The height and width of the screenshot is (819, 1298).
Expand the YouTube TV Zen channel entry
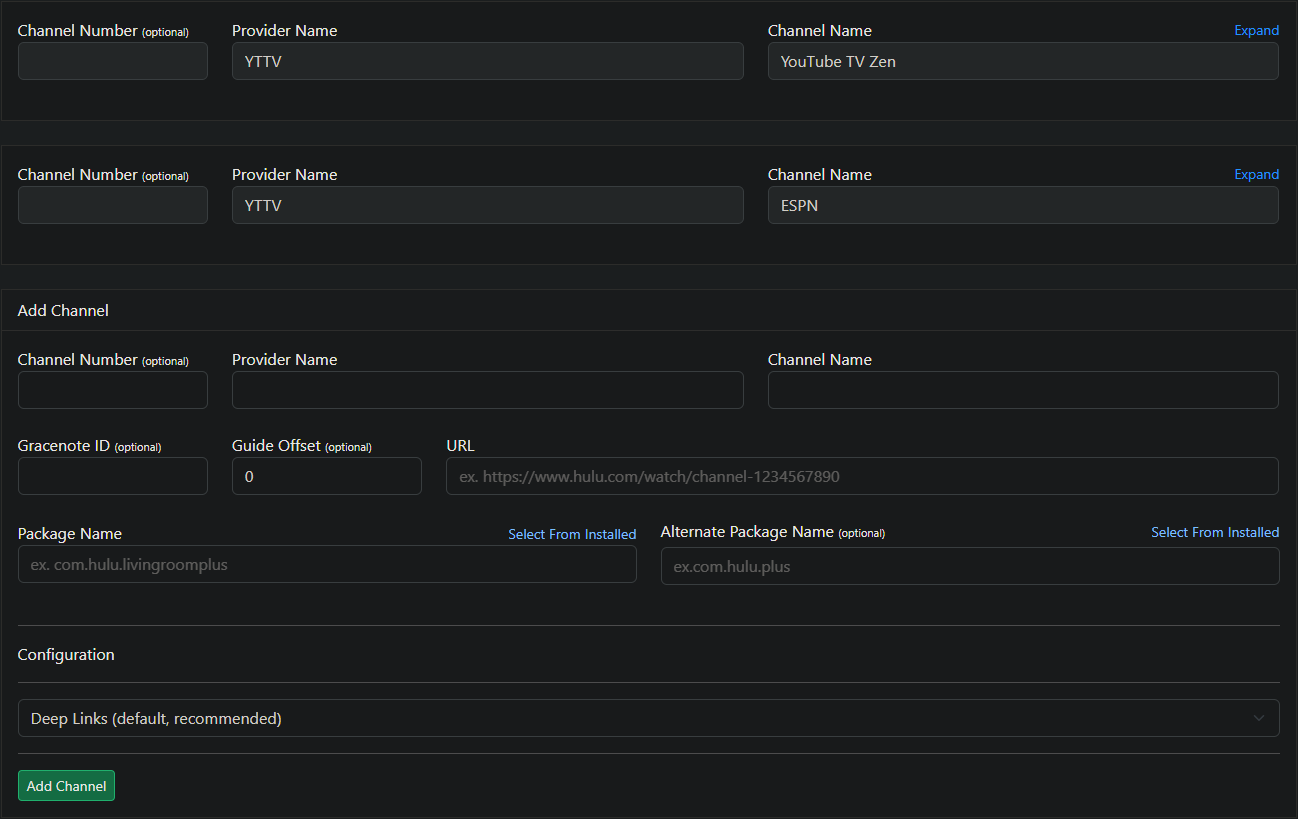tap(1256, 31)
